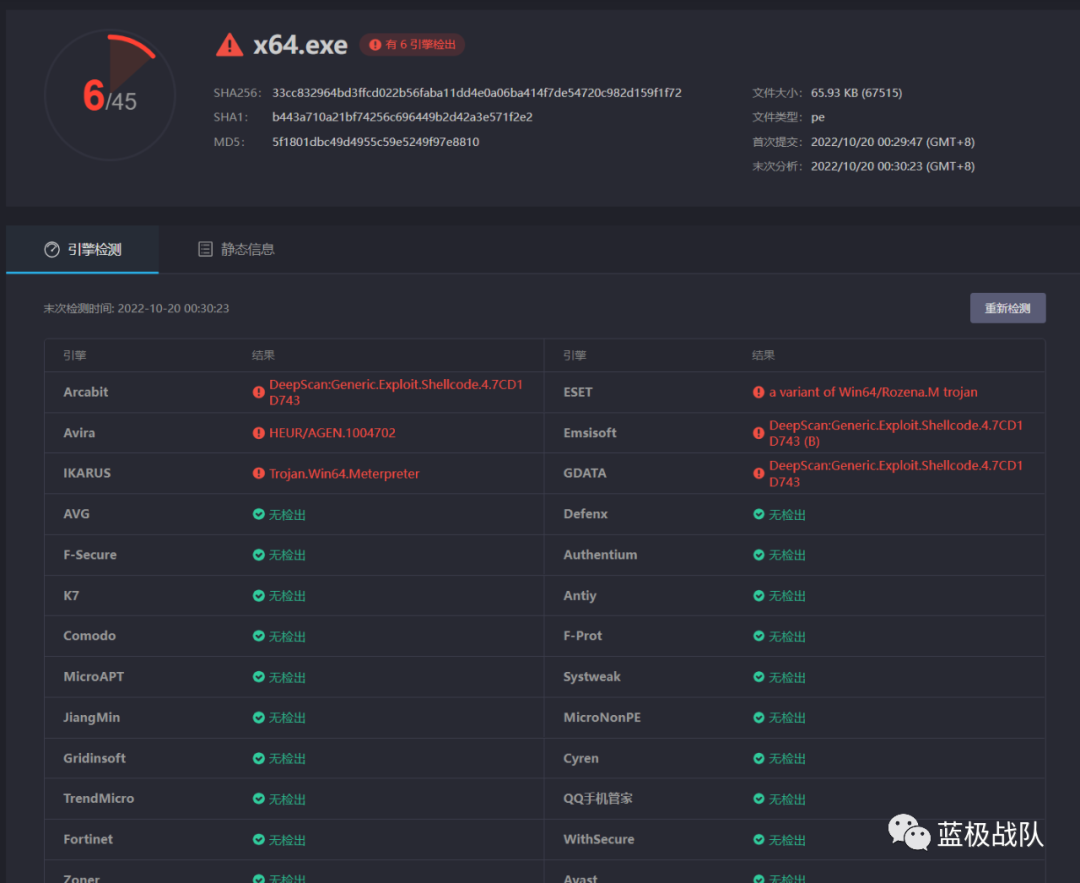Click the GDATA red alert icon

pos(758,473)
